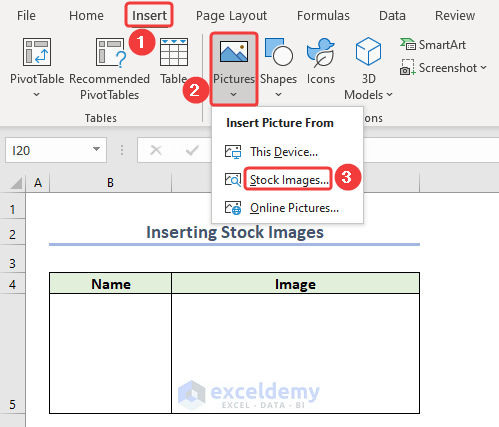This screenshot has width=499, height=427.
Task: Expand the Shapes dropdown chevron
Action: (279, 95)
